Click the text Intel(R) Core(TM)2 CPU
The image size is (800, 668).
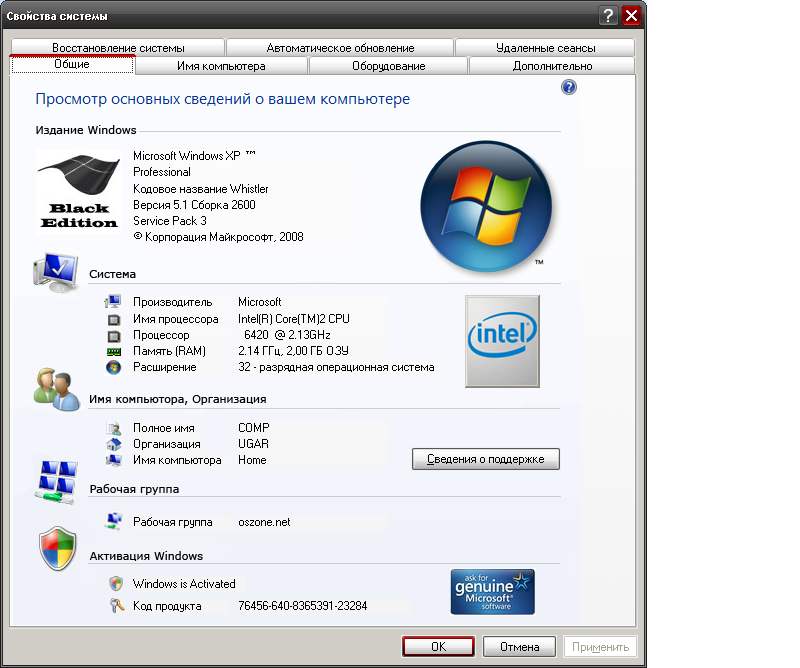pos(293,319)
